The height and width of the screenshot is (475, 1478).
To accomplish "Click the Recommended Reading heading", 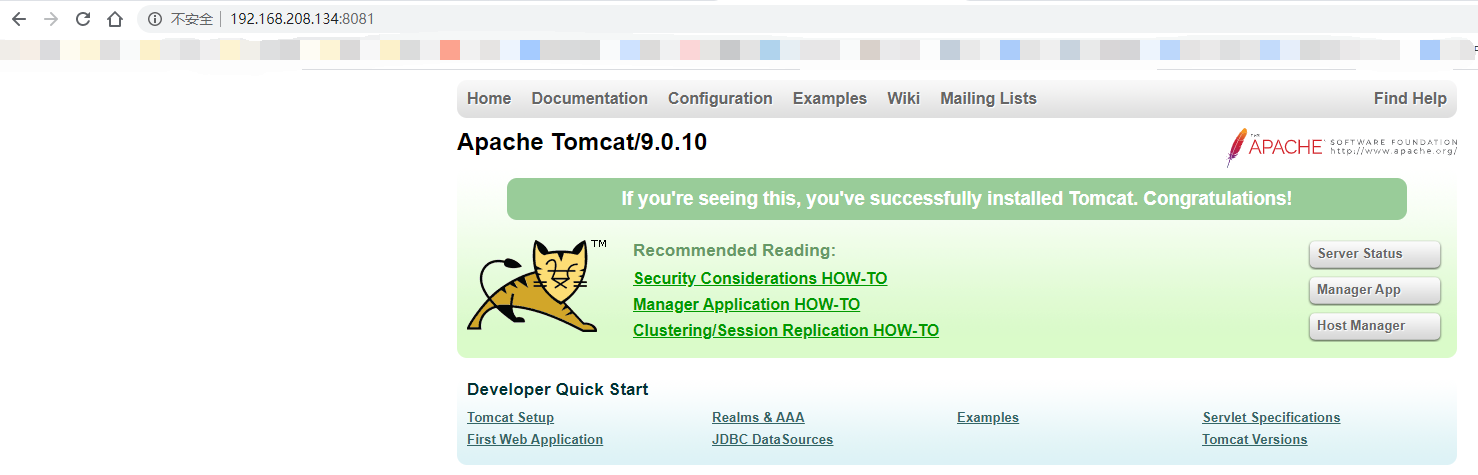I will point(734,250).
